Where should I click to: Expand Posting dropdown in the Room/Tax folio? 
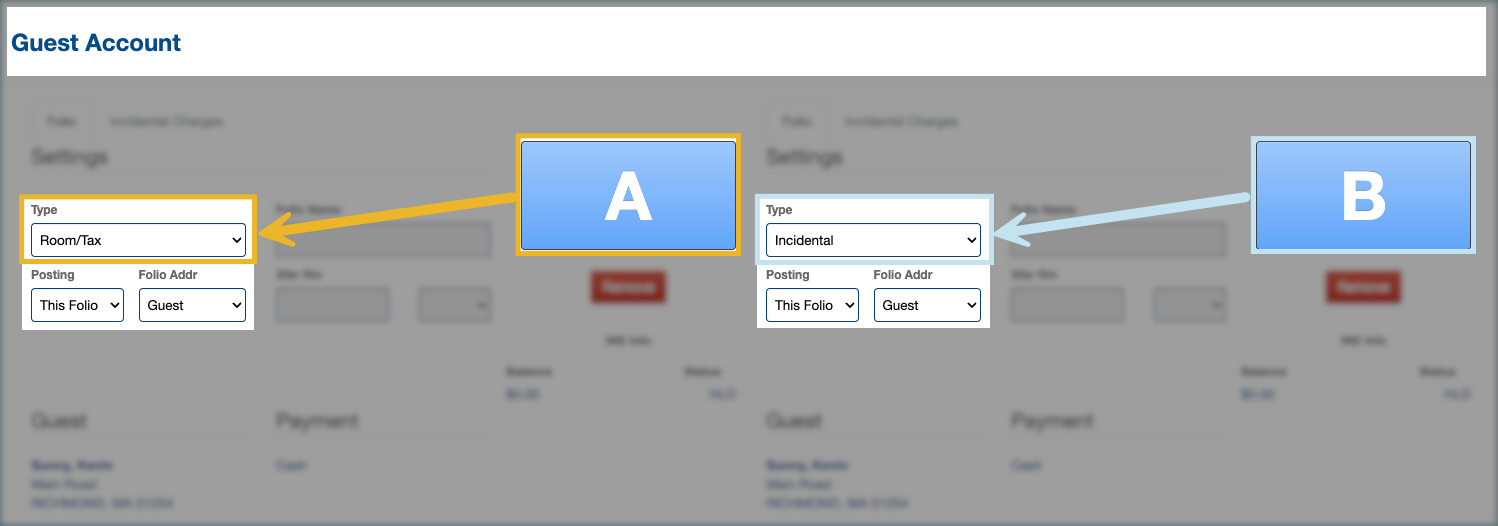77,305
